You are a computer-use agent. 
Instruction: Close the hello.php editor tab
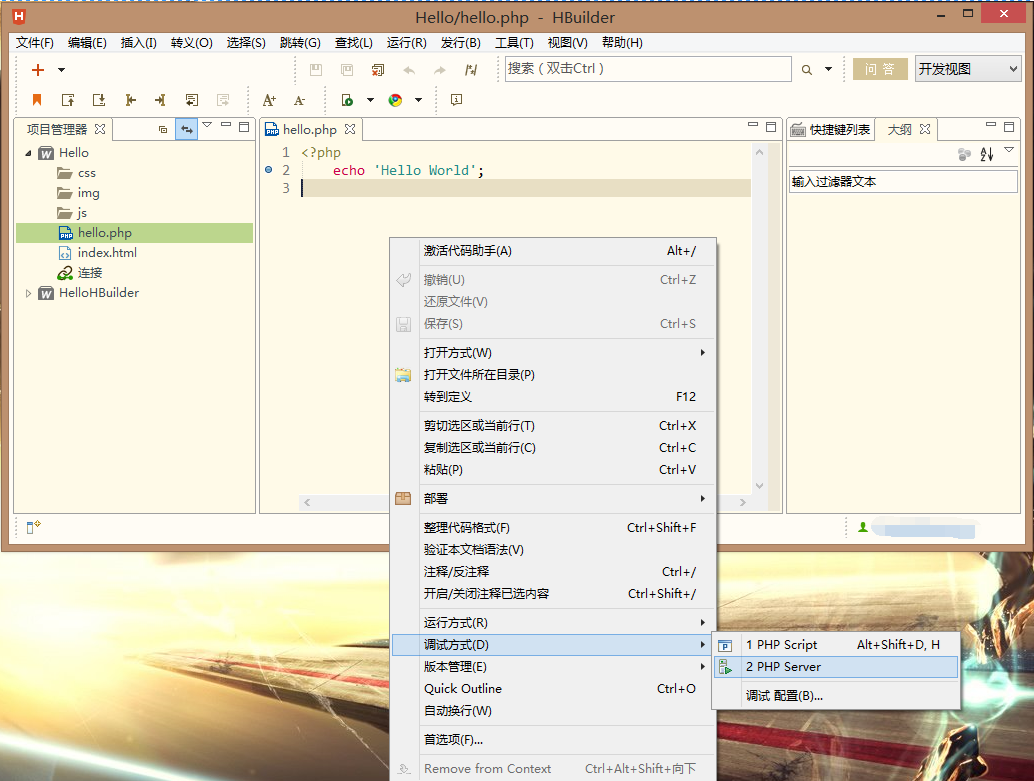(x=350, y=129)
